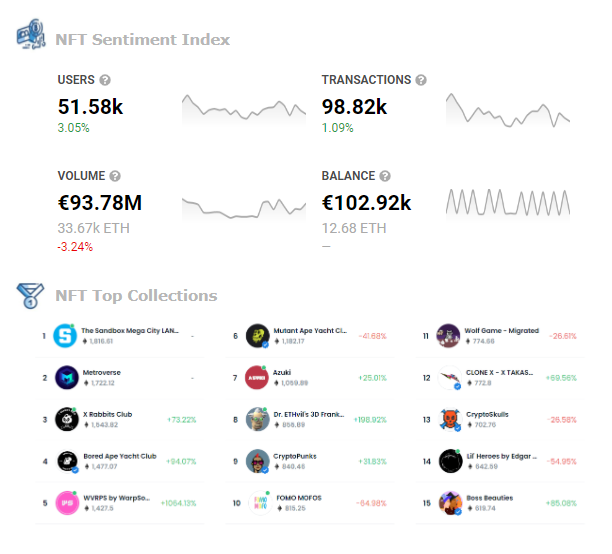This screenshot has width=612, height=554.
Task: Click the CryptoSkulls skull avatar
Action: tap(450, 420)
